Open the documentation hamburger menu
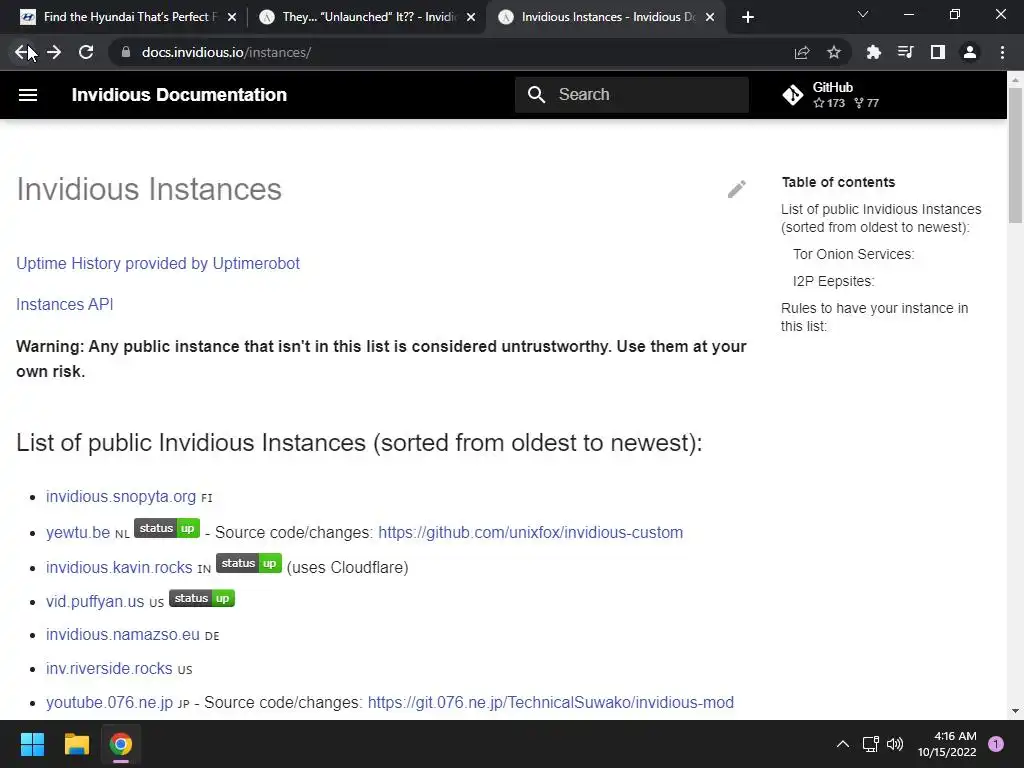 28,95
